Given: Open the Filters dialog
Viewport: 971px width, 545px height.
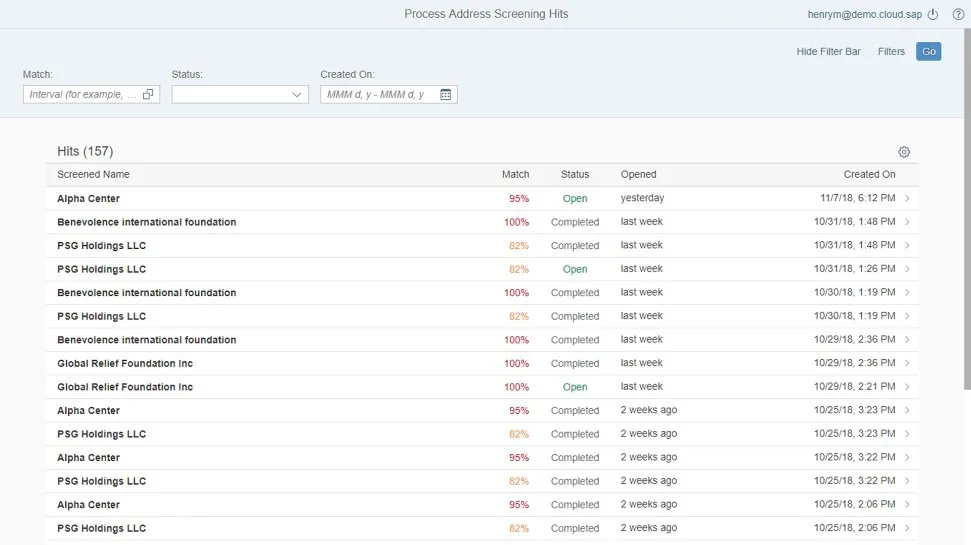Looking at the screenshot, I should 891,51.
